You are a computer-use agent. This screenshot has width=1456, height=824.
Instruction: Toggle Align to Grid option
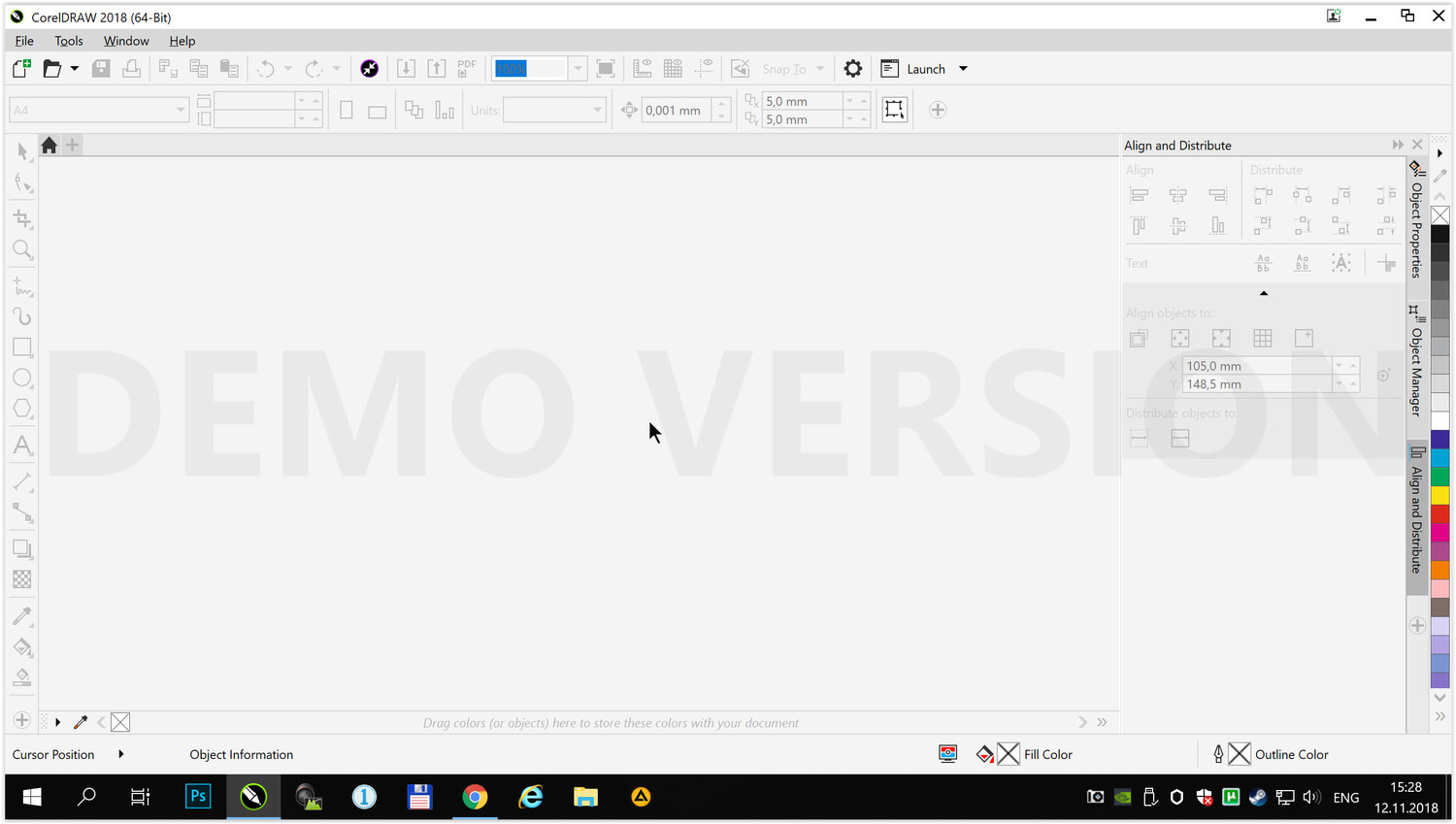click(x=1263, y=338)
